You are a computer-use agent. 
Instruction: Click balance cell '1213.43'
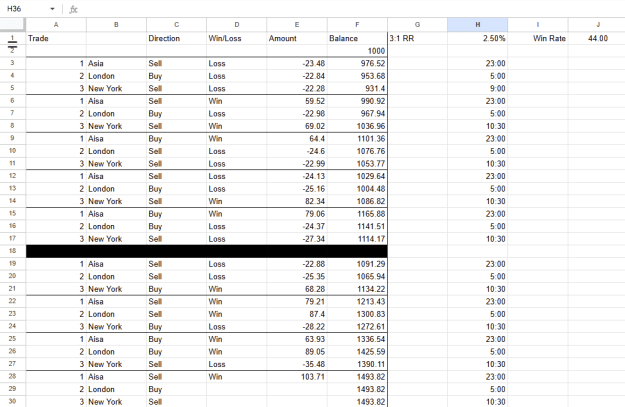coord(357,301)
